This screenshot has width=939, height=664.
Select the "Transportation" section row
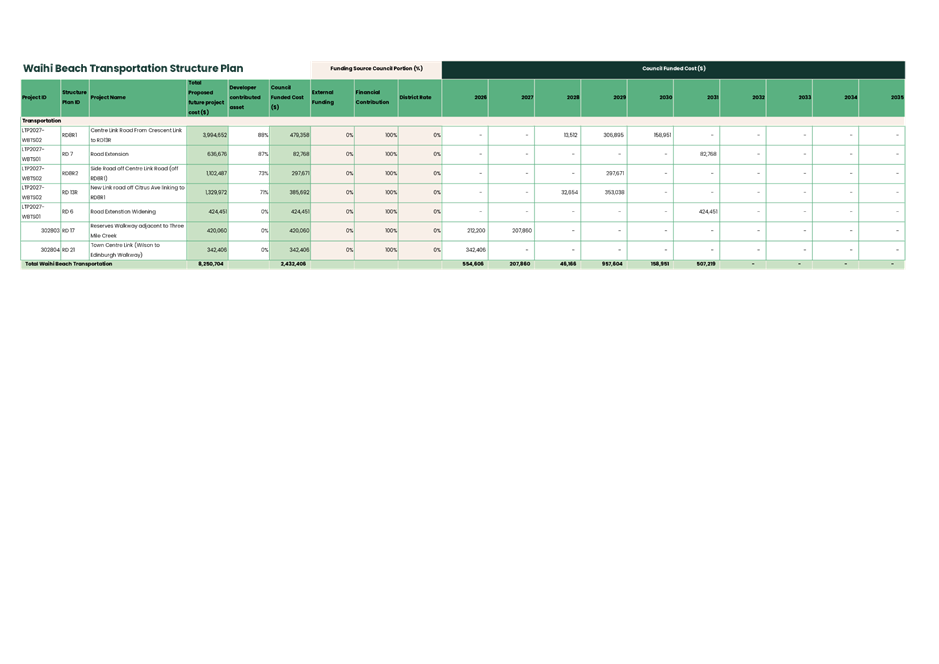[42, 120]
